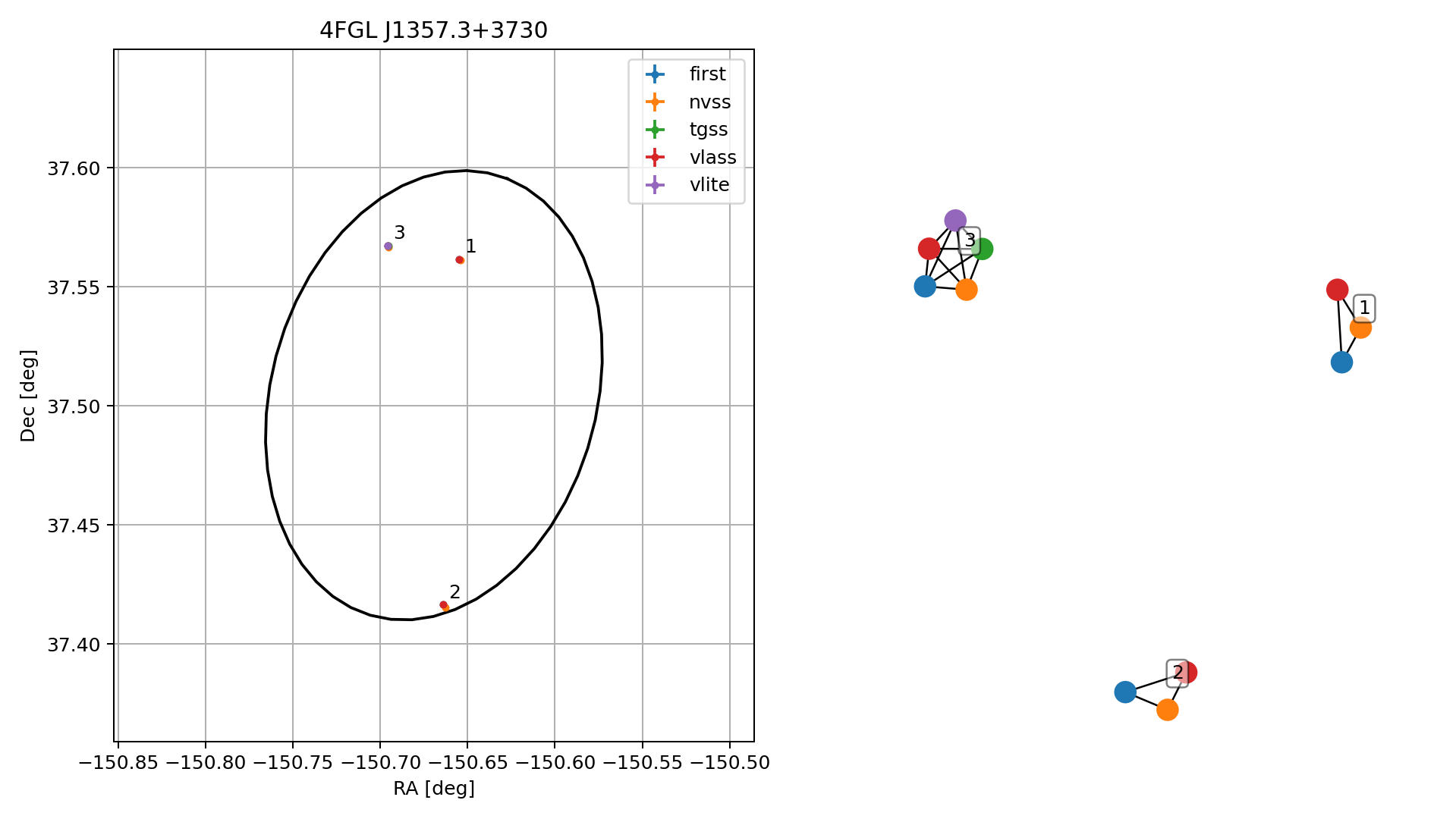Click the 'RA [deg]' axis label
The width and height of the screenshot is (1456, 819).
click(434, 789)
